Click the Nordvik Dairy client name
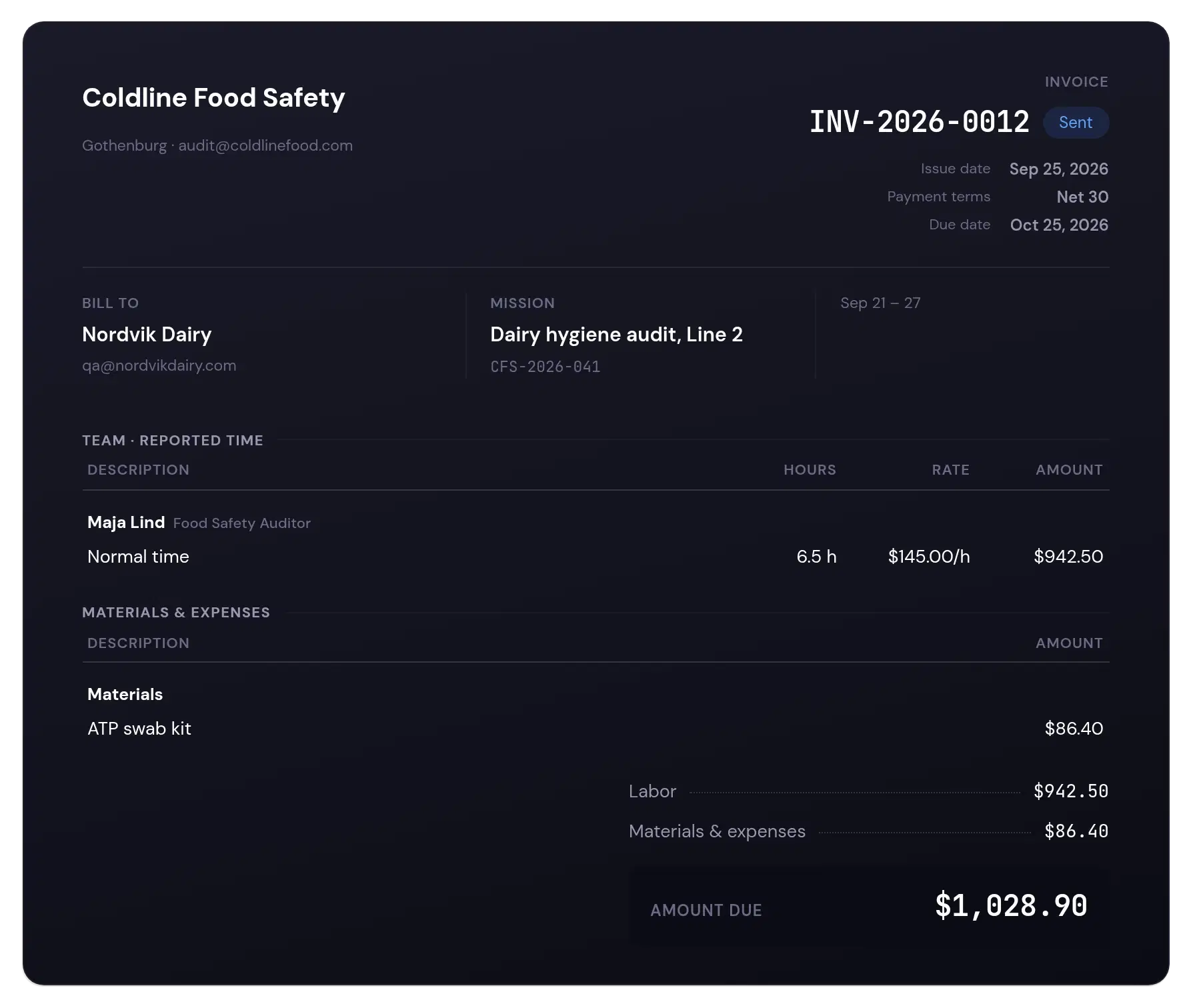The image size is (1191, 1008). (x=147, y=334)
